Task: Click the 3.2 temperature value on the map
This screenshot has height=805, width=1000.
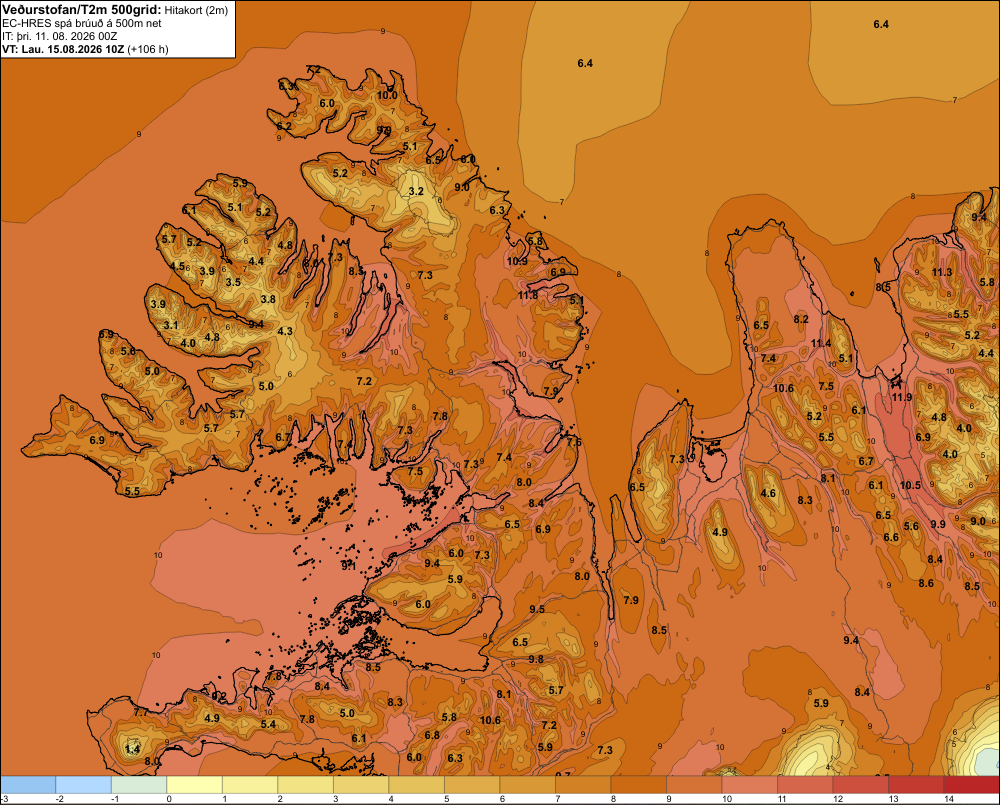Action: click(x=416, y=191)
